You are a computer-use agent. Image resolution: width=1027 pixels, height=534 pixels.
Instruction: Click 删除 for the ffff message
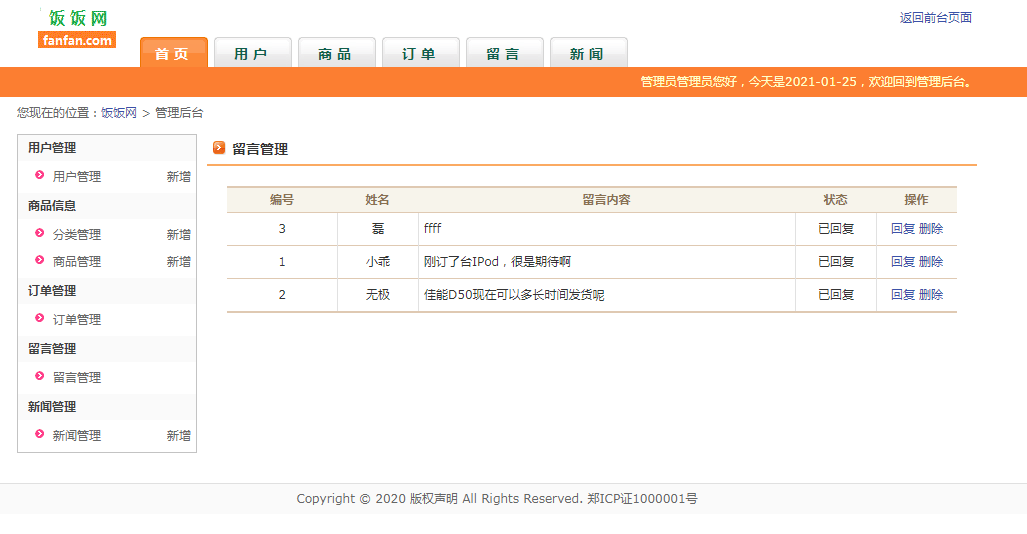[x=931, y=229]
